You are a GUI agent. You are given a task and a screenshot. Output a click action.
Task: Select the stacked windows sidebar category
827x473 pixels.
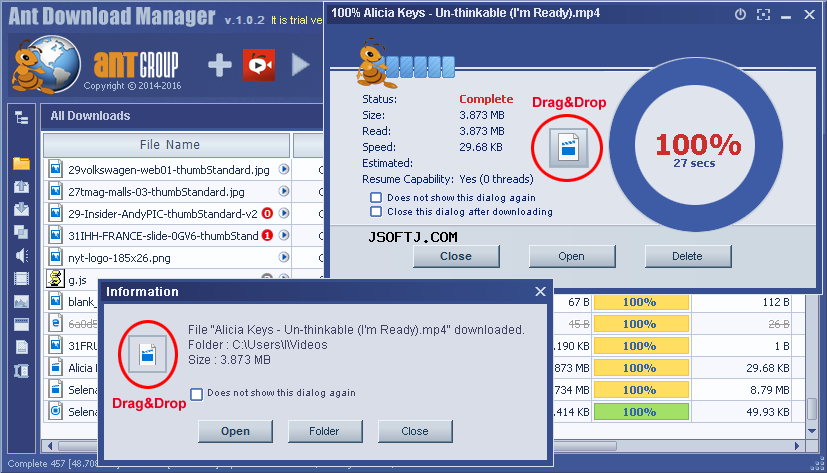[22, 232]
